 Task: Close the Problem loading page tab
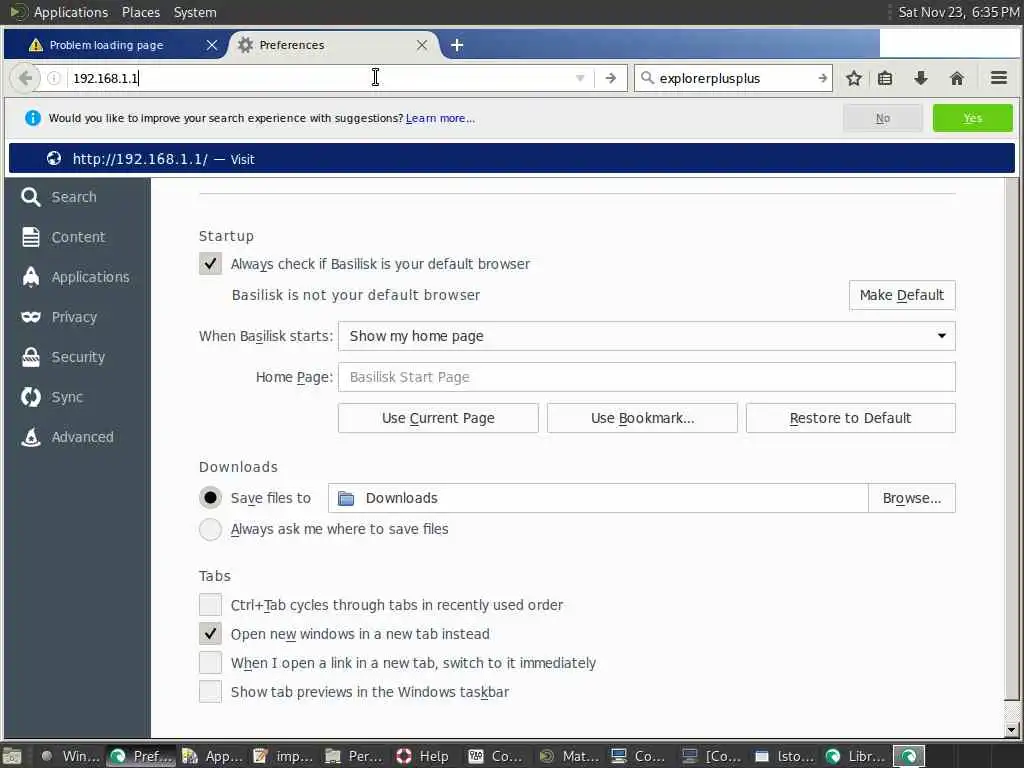click(212, 45)
